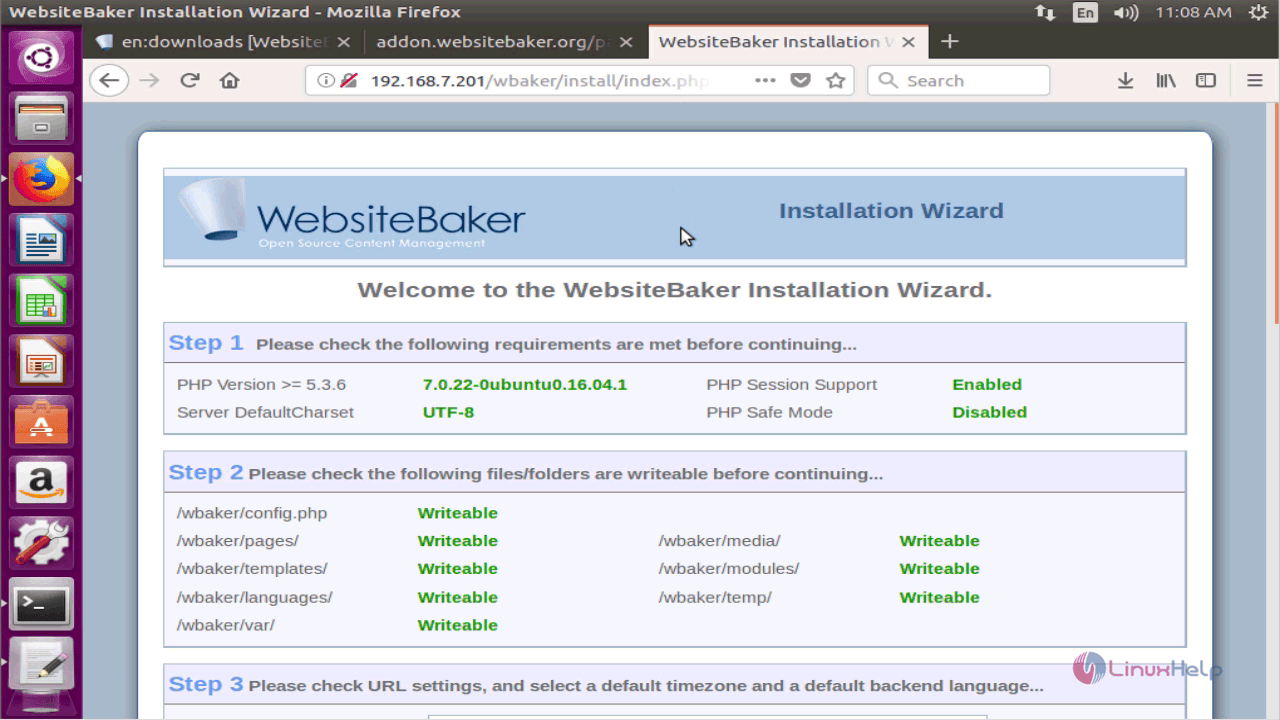Click Writeable status beside /wbaker/media/
1280x720 pixels.
[x=939, y=541]
